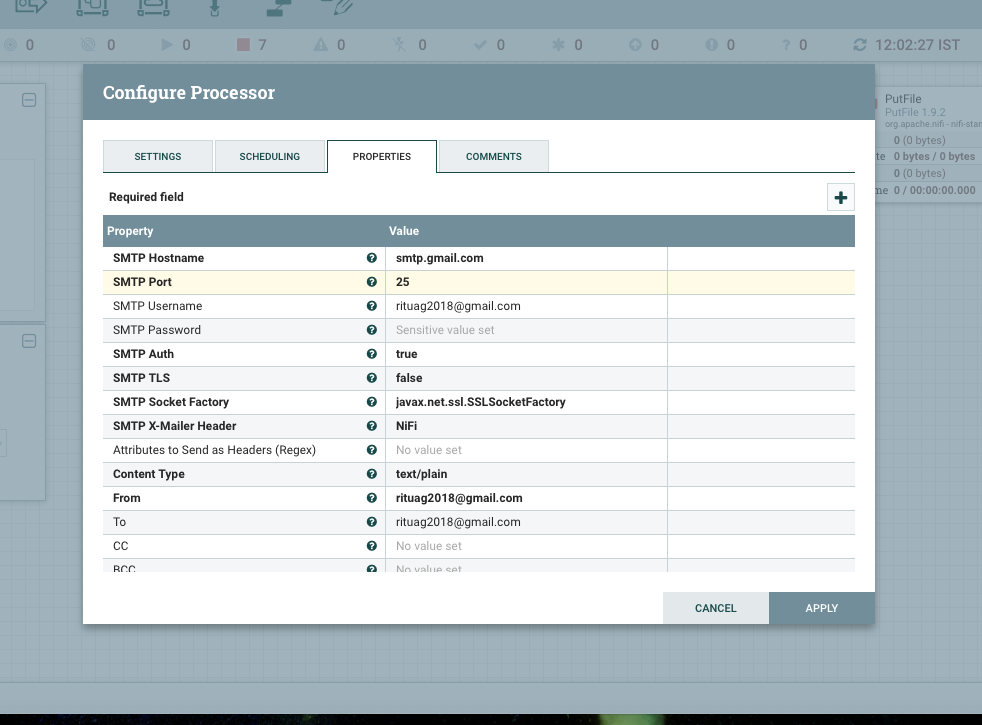The height and width of the screenshot is (725, 982).
Task: Click the 12:02:27 IST last refresh time
Action: (917, 44)
